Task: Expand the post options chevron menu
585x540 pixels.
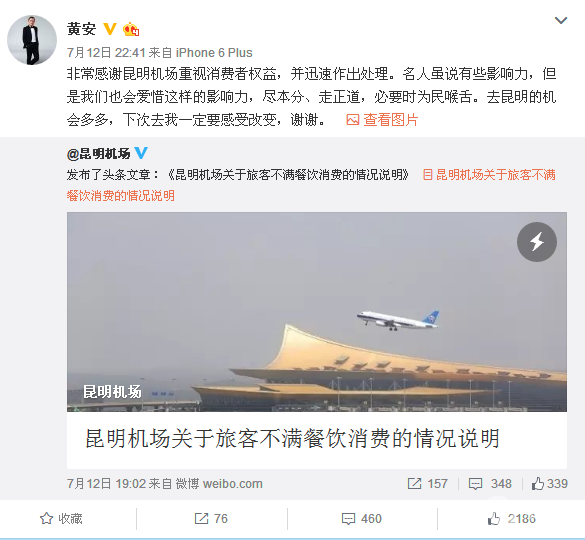Action: (x=561, y=20)
